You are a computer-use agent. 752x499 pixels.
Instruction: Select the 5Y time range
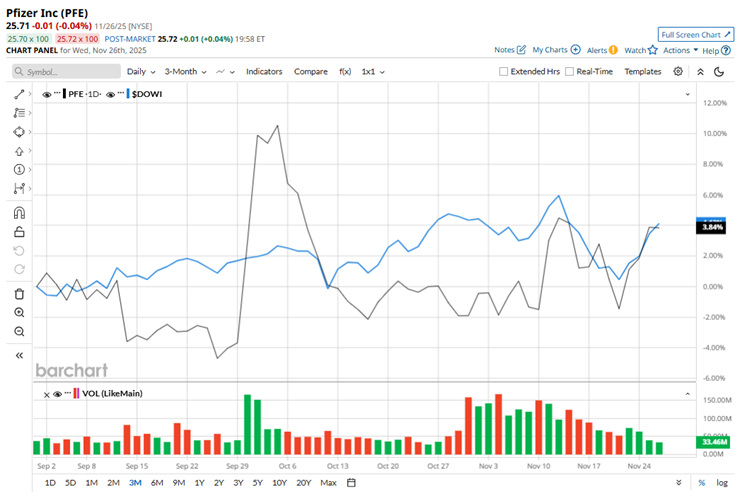pyautogui.click(x=258, y=483)
